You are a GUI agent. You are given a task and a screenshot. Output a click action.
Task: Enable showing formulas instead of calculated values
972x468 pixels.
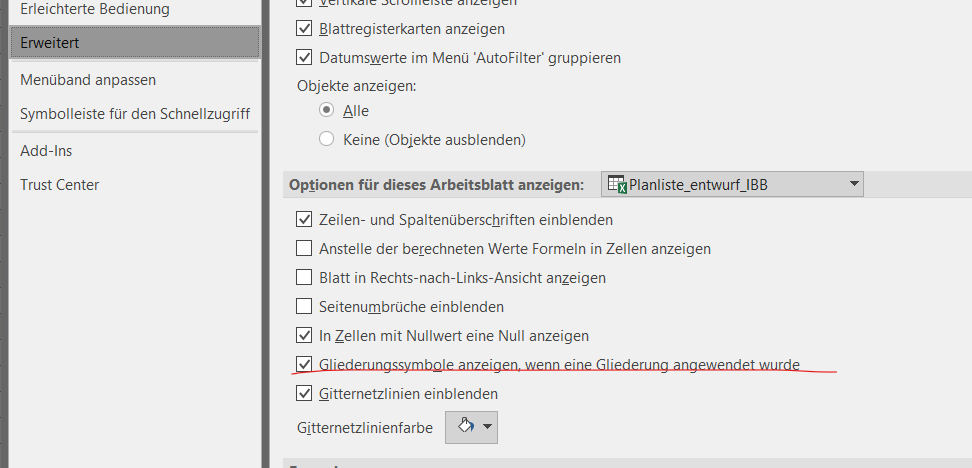305,248
